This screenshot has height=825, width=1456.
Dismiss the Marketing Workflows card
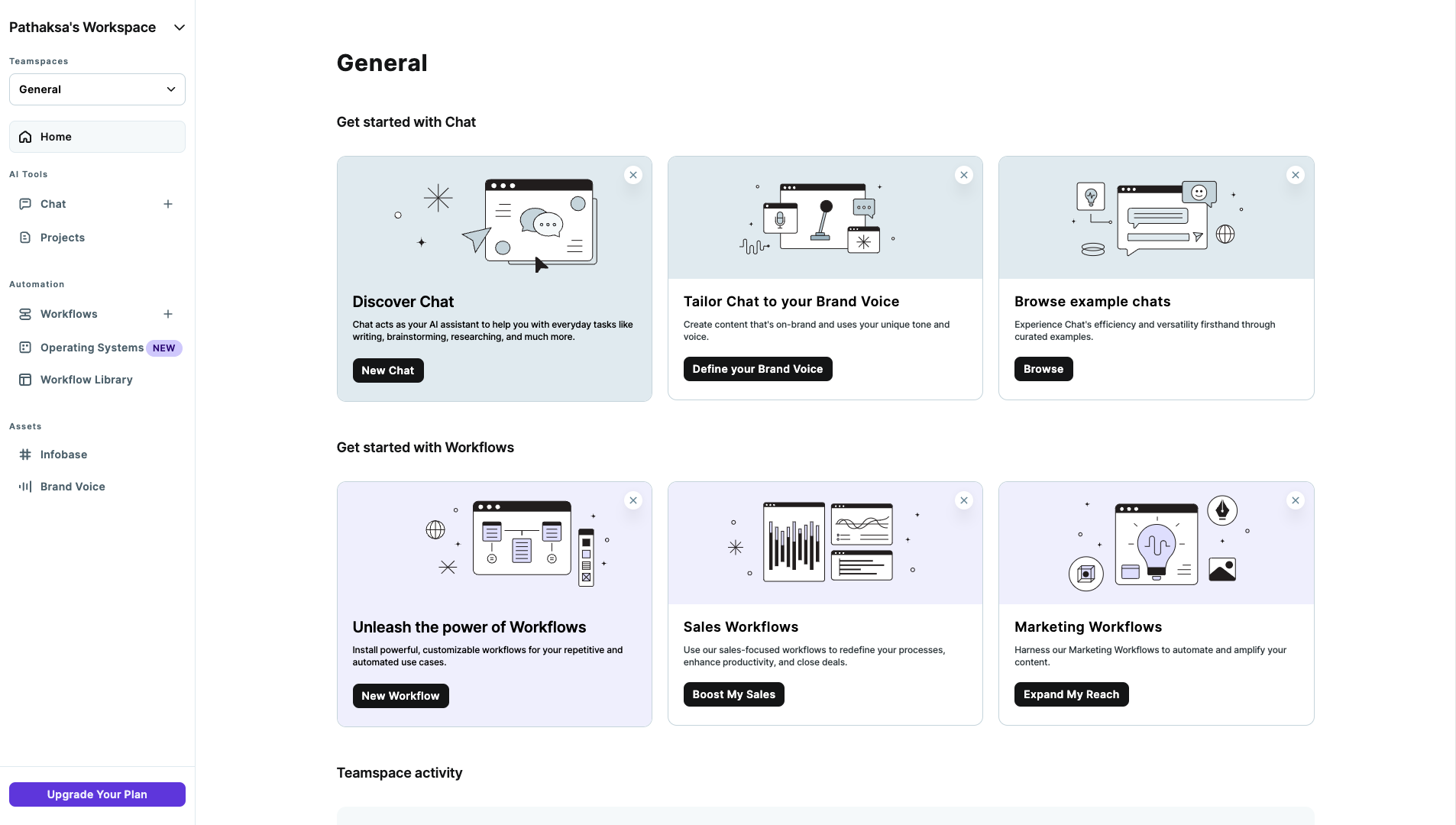click(x=1295, y=500)
